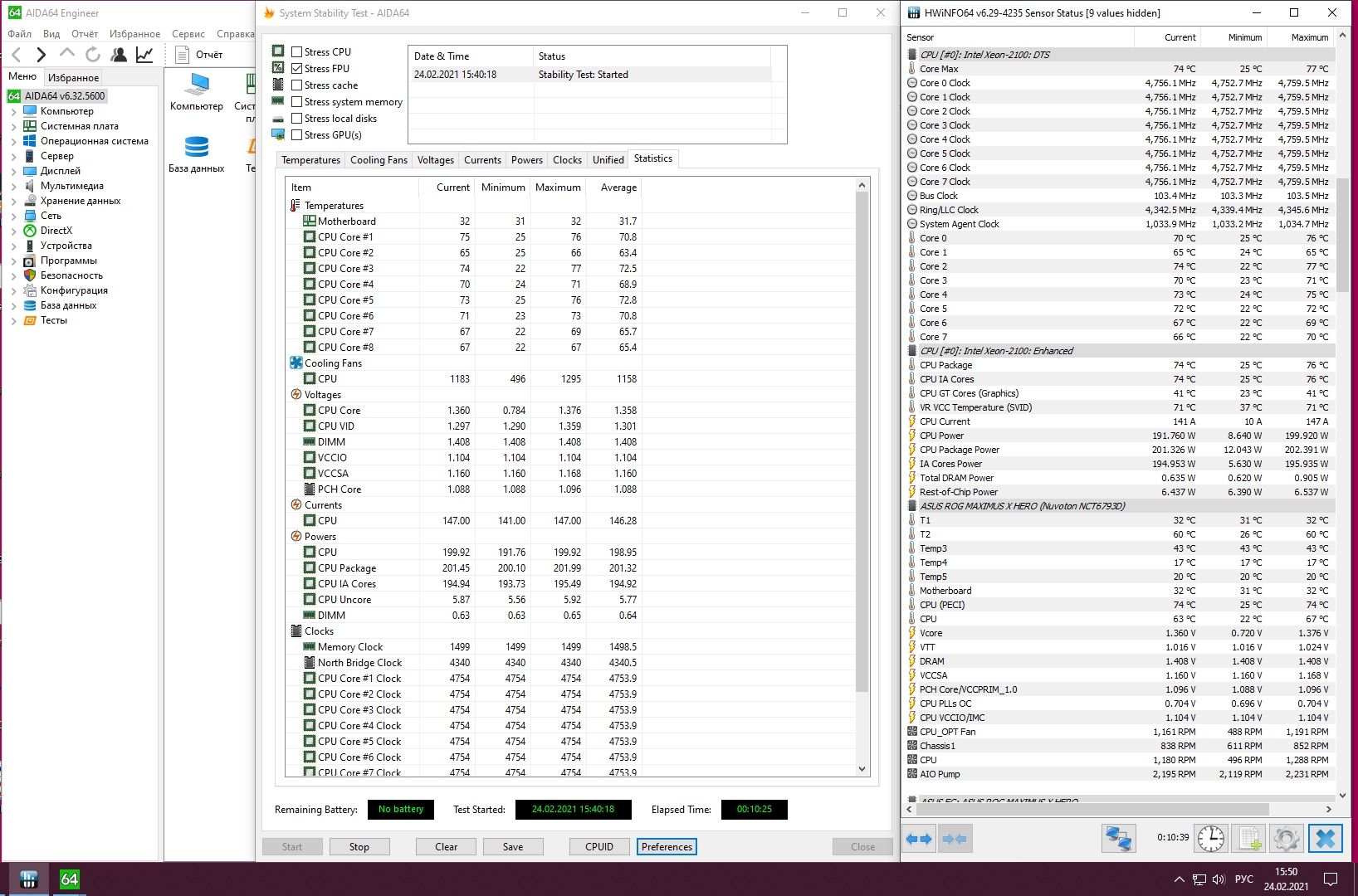Open the Сервис menu in AIDA64
1358x896 pixels.
click(x=188, y=34)
